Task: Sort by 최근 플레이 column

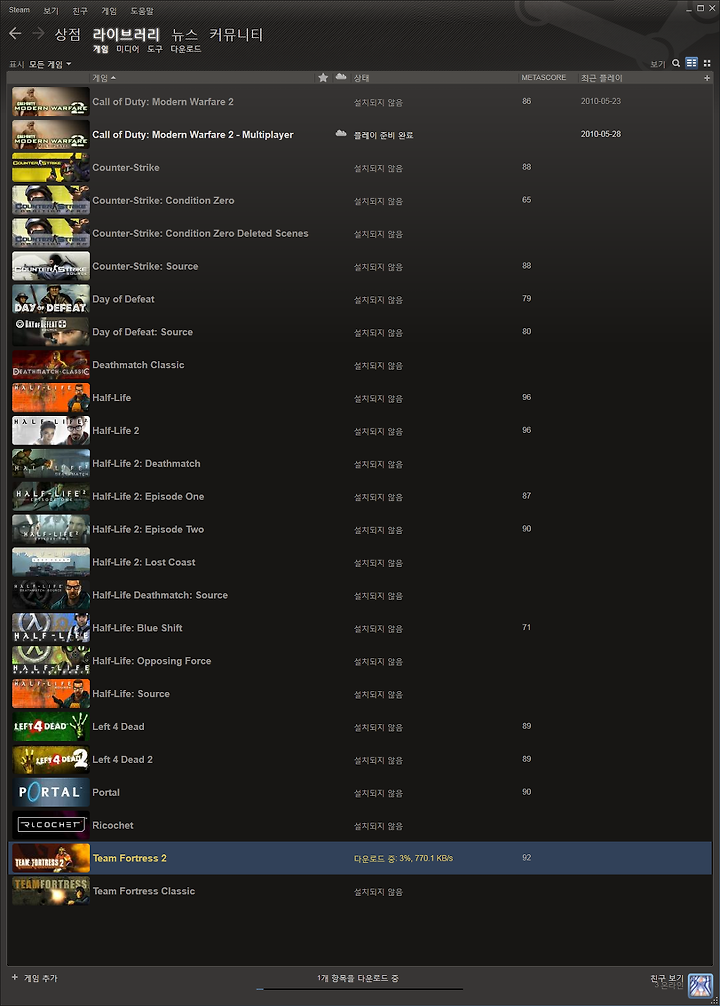Action: (601, 78)
